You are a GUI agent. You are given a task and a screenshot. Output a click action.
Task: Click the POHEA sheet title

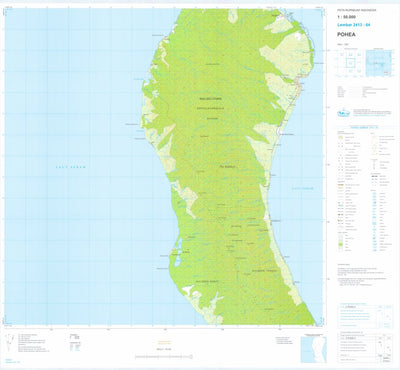tap(346, 34)
